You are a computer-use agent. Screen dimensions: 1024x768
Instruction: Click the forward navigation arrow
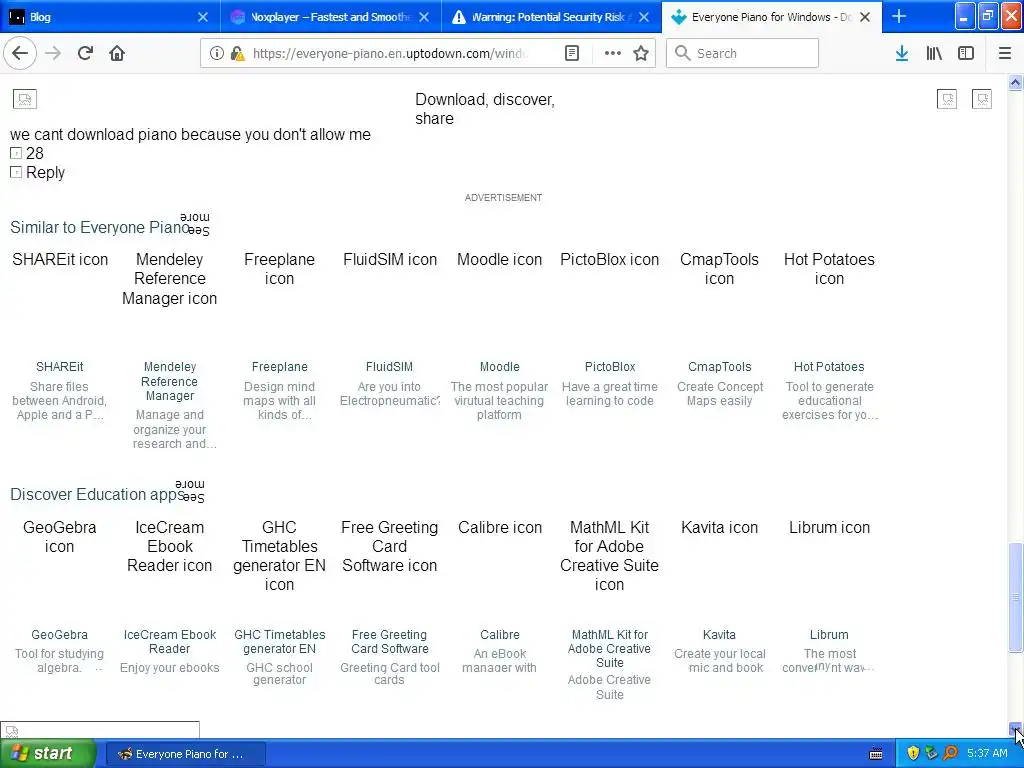53,54
